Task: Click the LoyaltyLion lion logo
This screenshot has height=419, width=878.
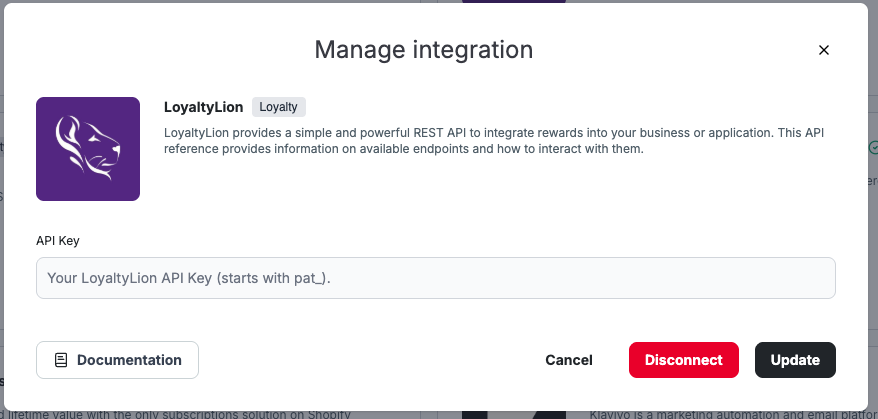Action: (88, 149)
